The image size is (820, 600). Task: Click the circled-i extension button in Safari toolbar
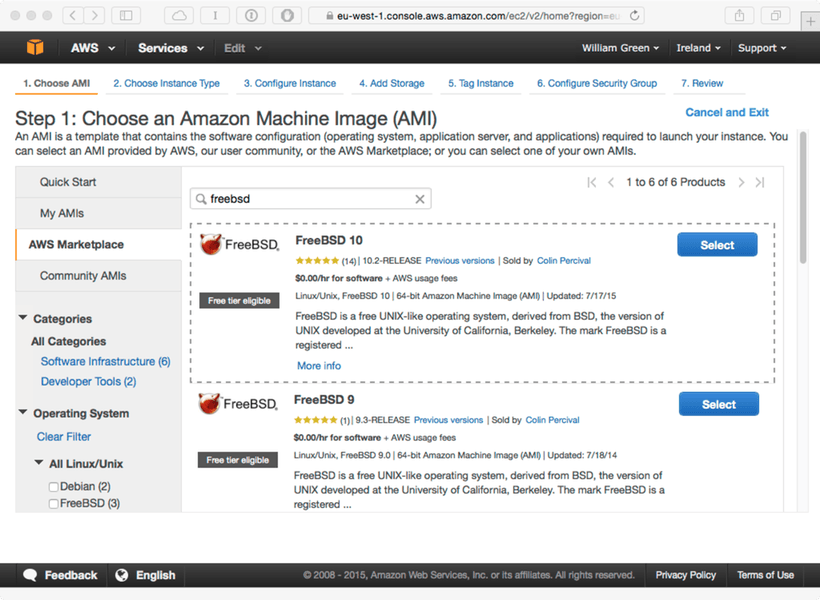(251, 15)
